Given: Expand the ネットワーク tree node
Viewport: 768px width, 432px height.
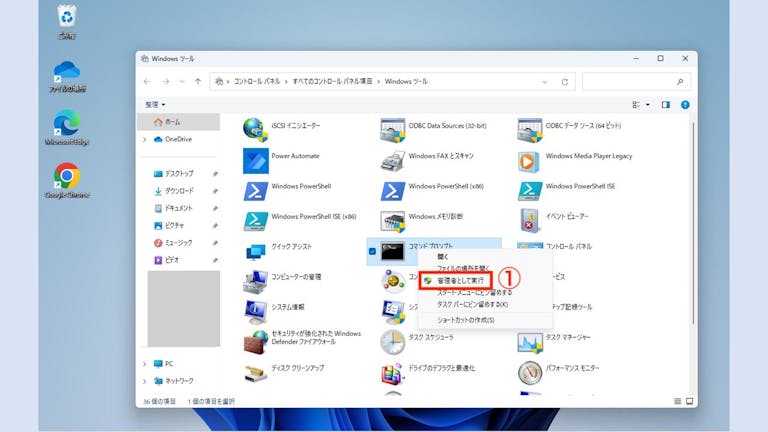Looking at the screenshot, I should pyautogui.click(x=144, y=381).
